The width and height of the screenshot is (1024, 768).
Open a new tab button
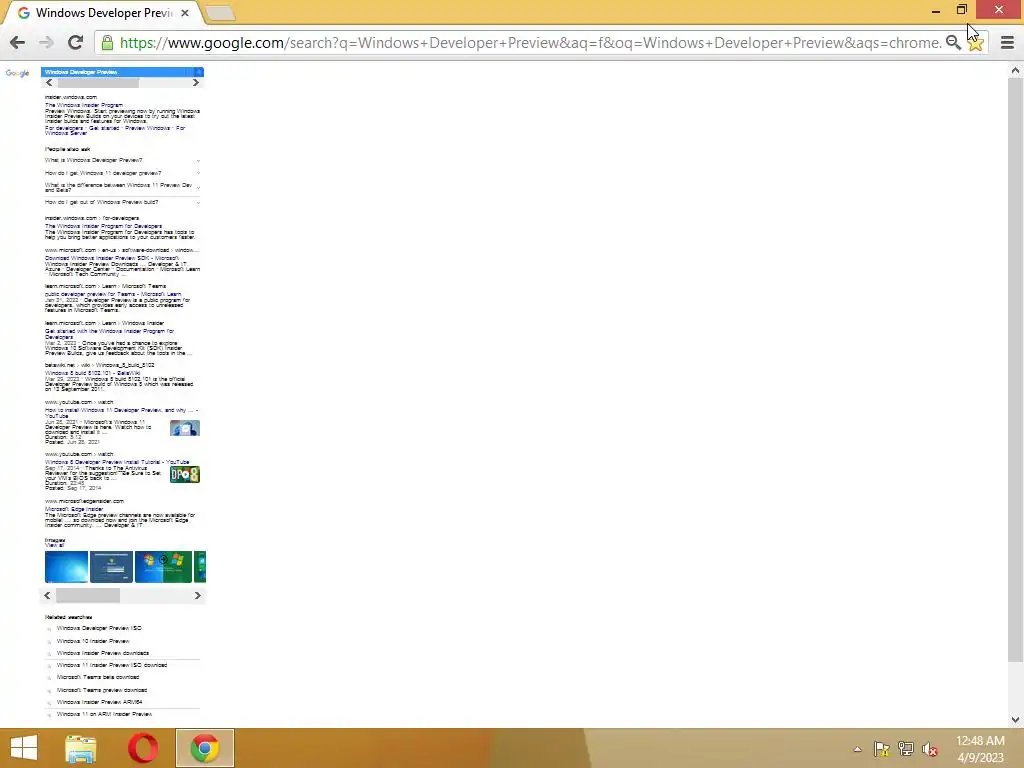point(220,13)
